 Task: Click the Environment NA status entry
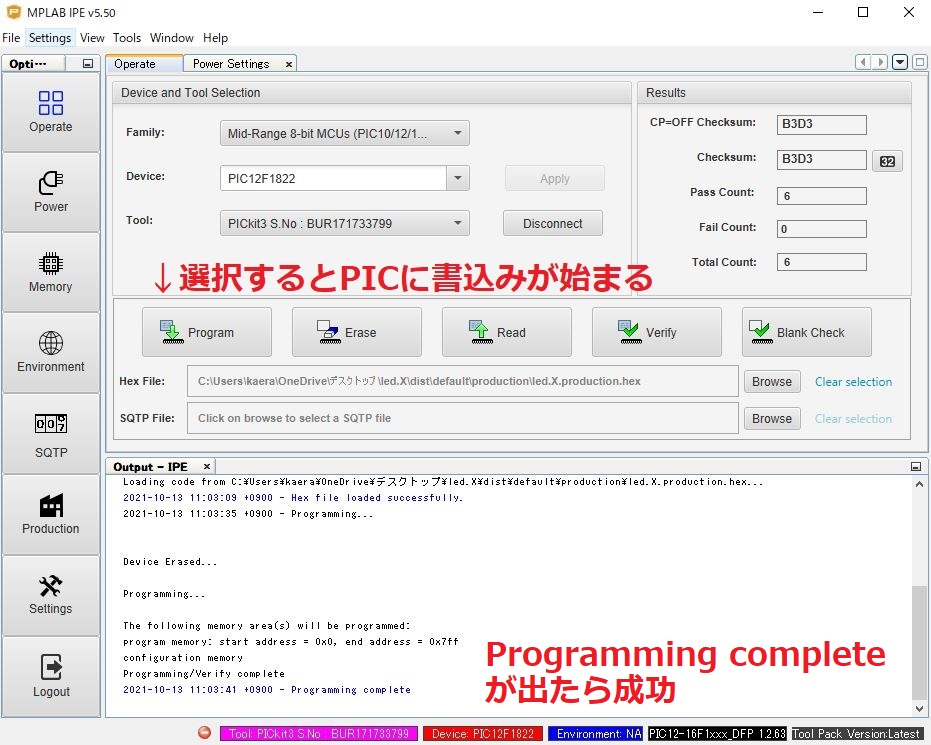coord(595,734)
